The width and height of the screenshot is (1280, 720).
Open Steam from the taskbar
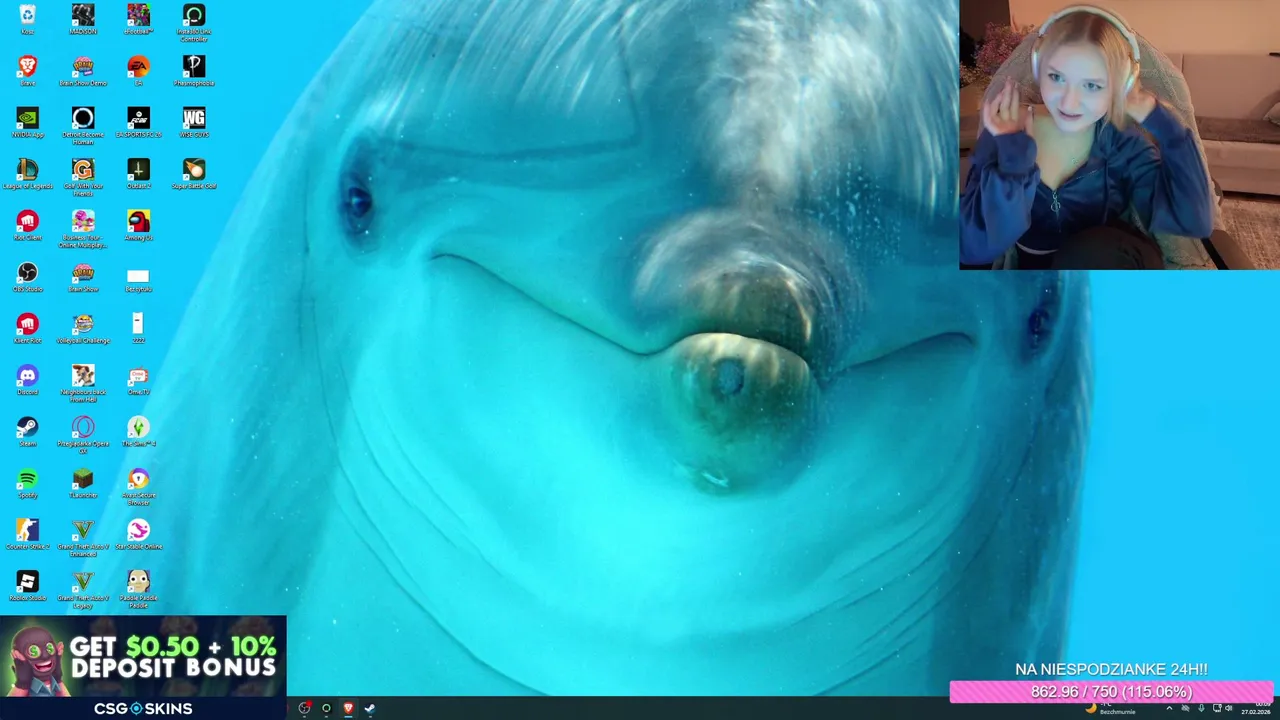(369, 708)
